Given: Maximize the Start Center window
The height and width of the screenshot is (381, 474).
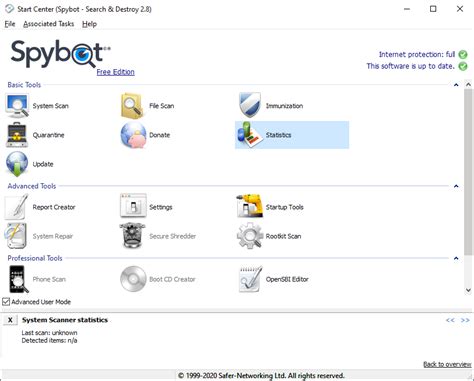Looking at the screenshot, I should click(x=433, y=9).
